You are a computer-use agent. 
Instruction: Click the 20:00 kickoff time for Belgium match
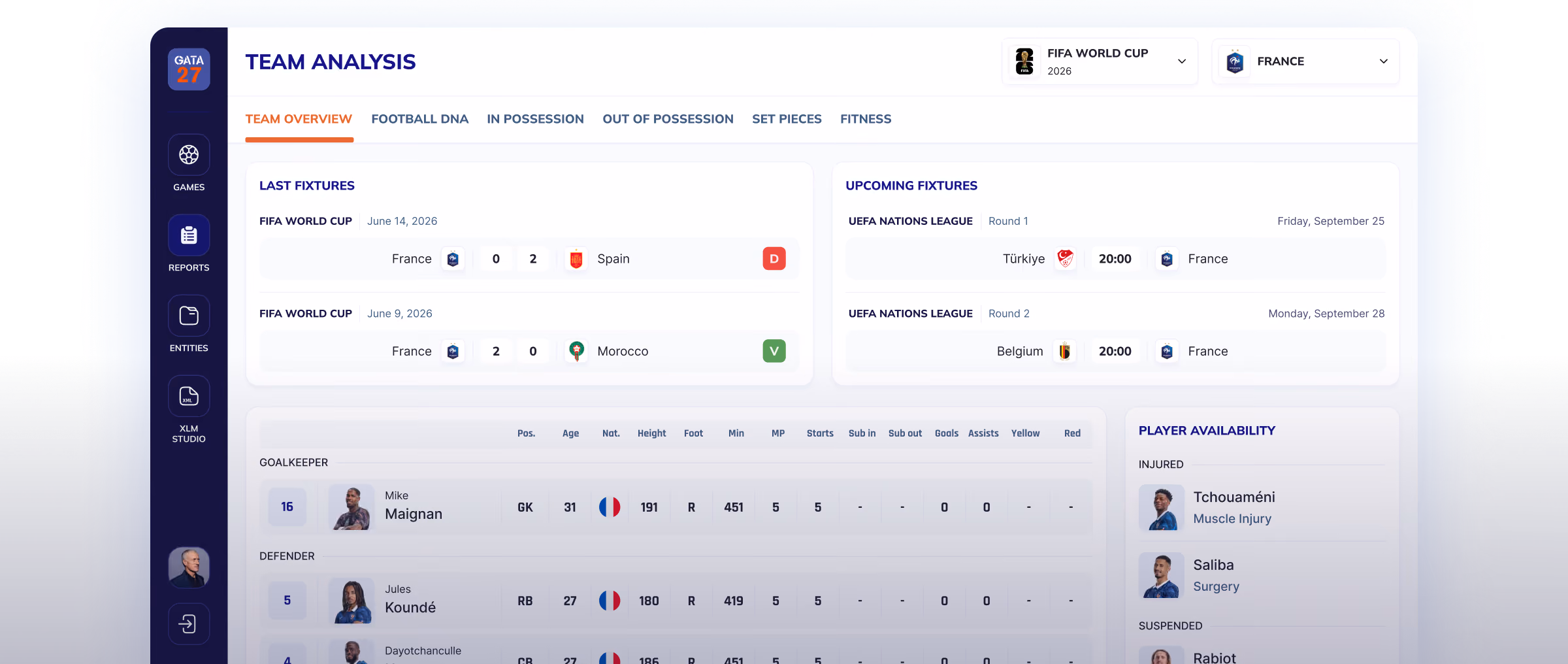(x=1115, y=351)
